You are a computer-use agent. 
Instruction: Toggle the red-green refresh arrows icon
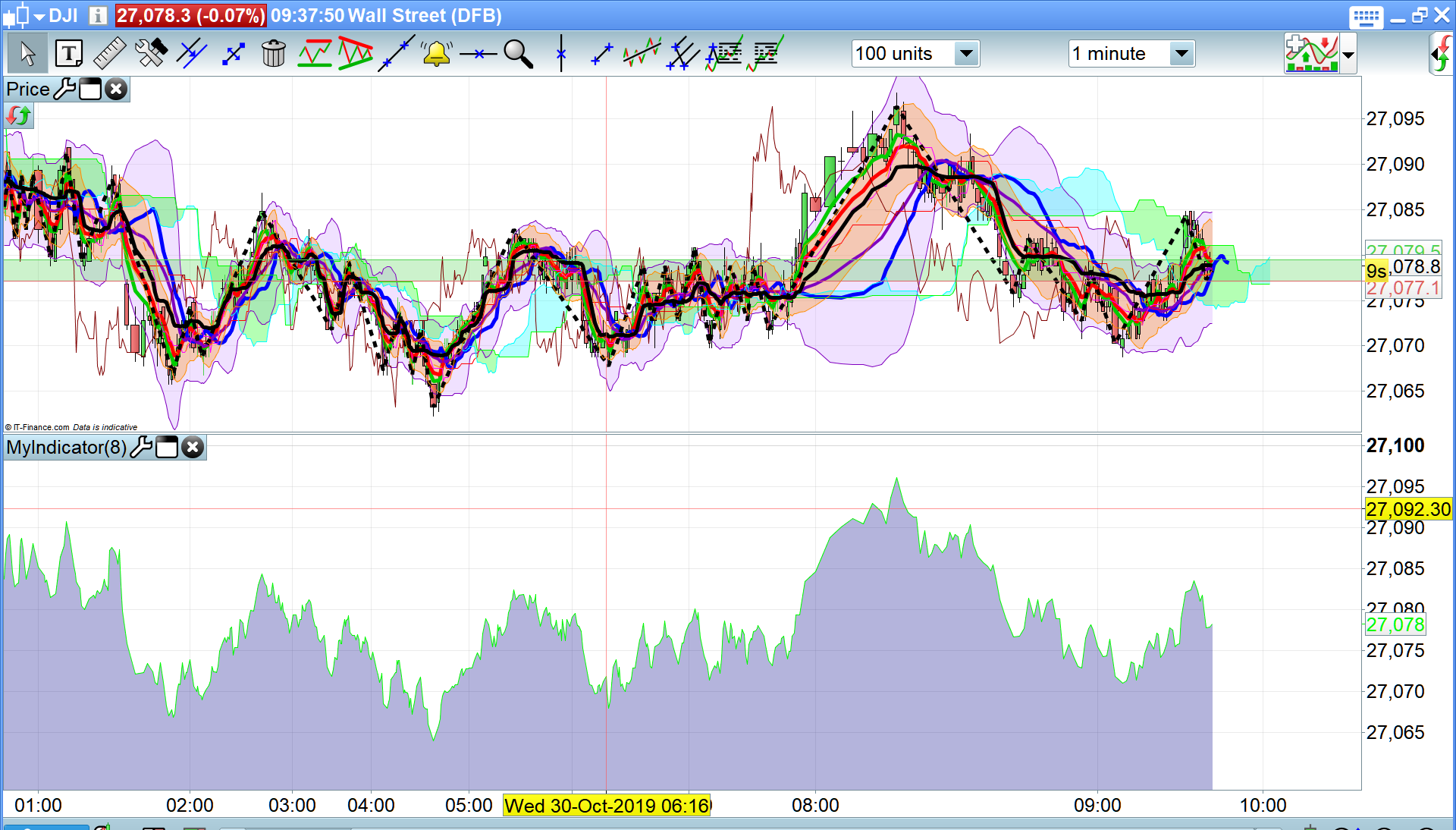coord(19,116)
